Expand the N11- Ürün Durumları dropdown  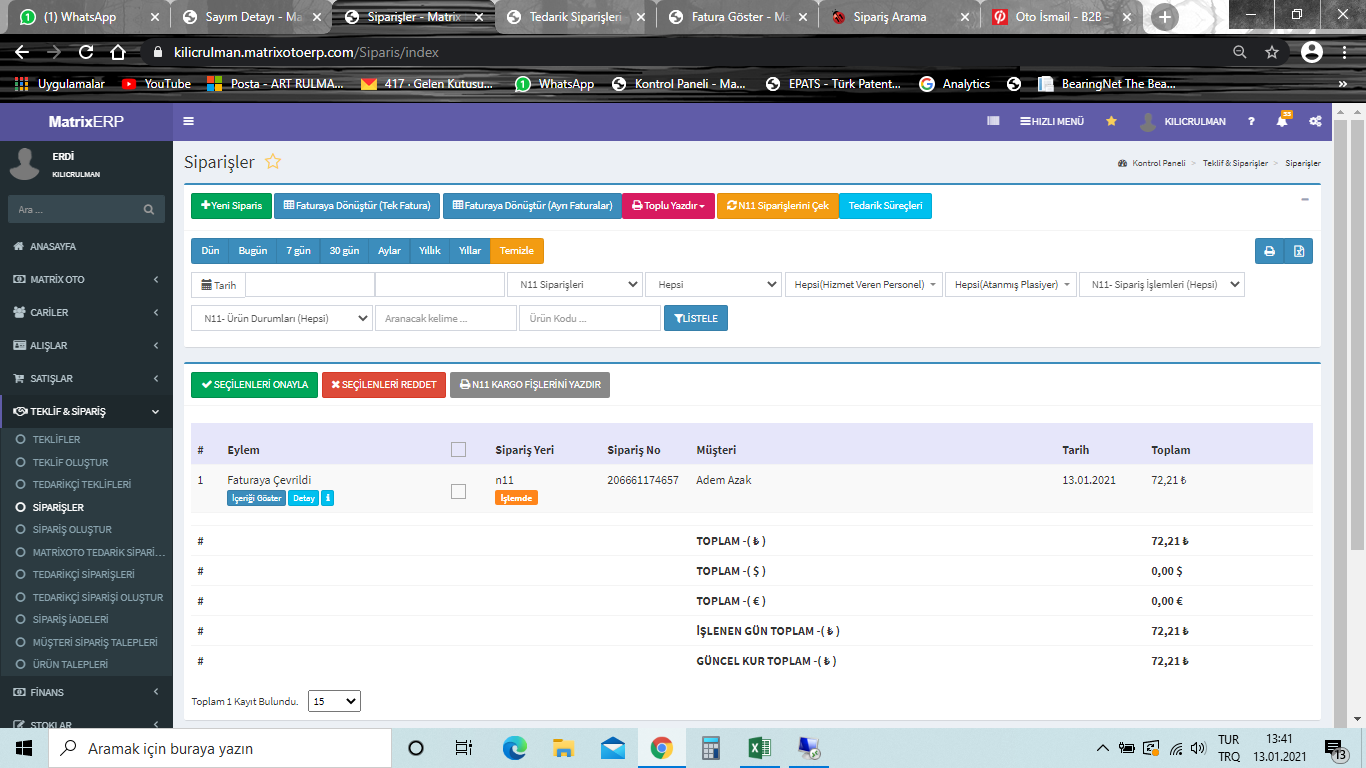281,318
